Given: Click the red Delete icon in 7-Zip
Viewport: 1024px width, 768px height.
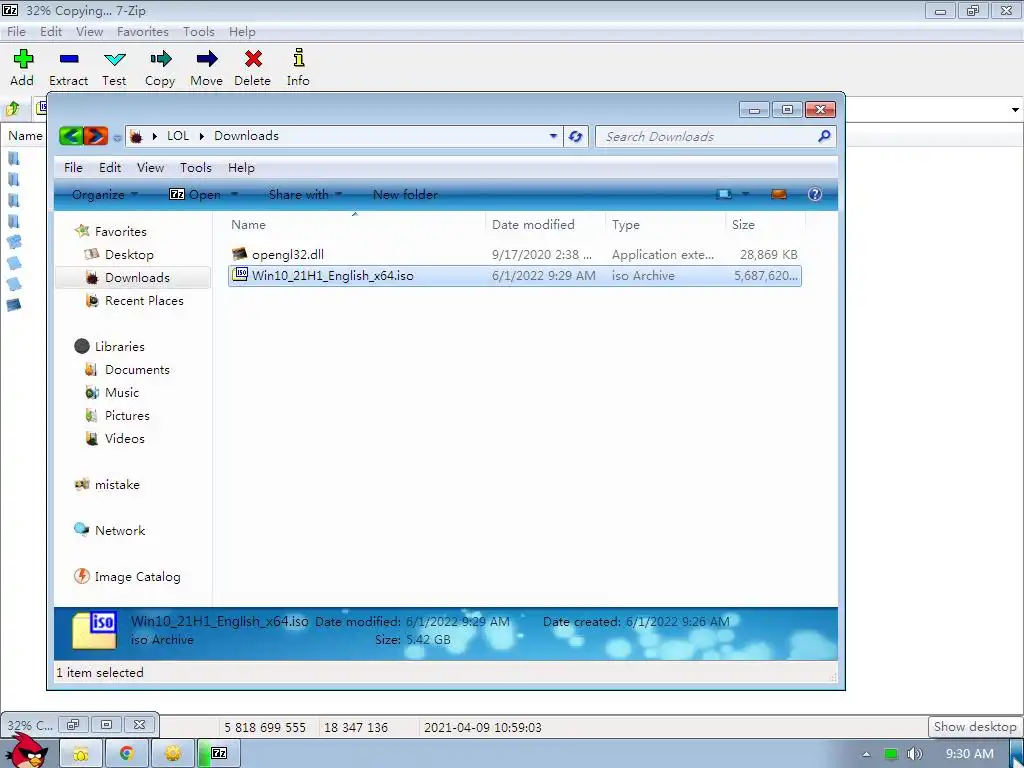Looking at the screenshot, I should (253, 59).
